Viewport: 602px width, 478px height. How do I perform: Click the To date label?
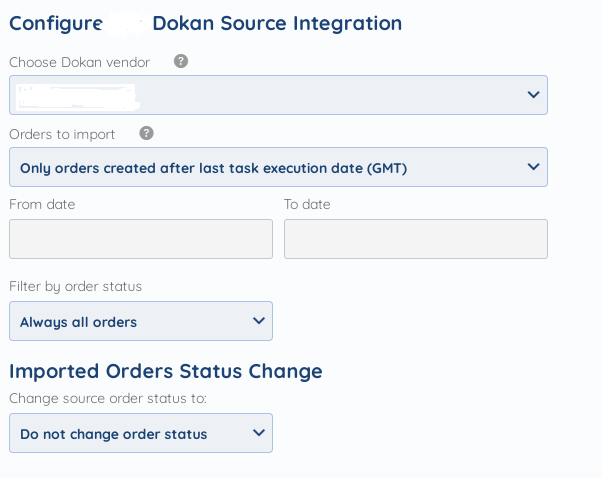[x=307, y=204]
